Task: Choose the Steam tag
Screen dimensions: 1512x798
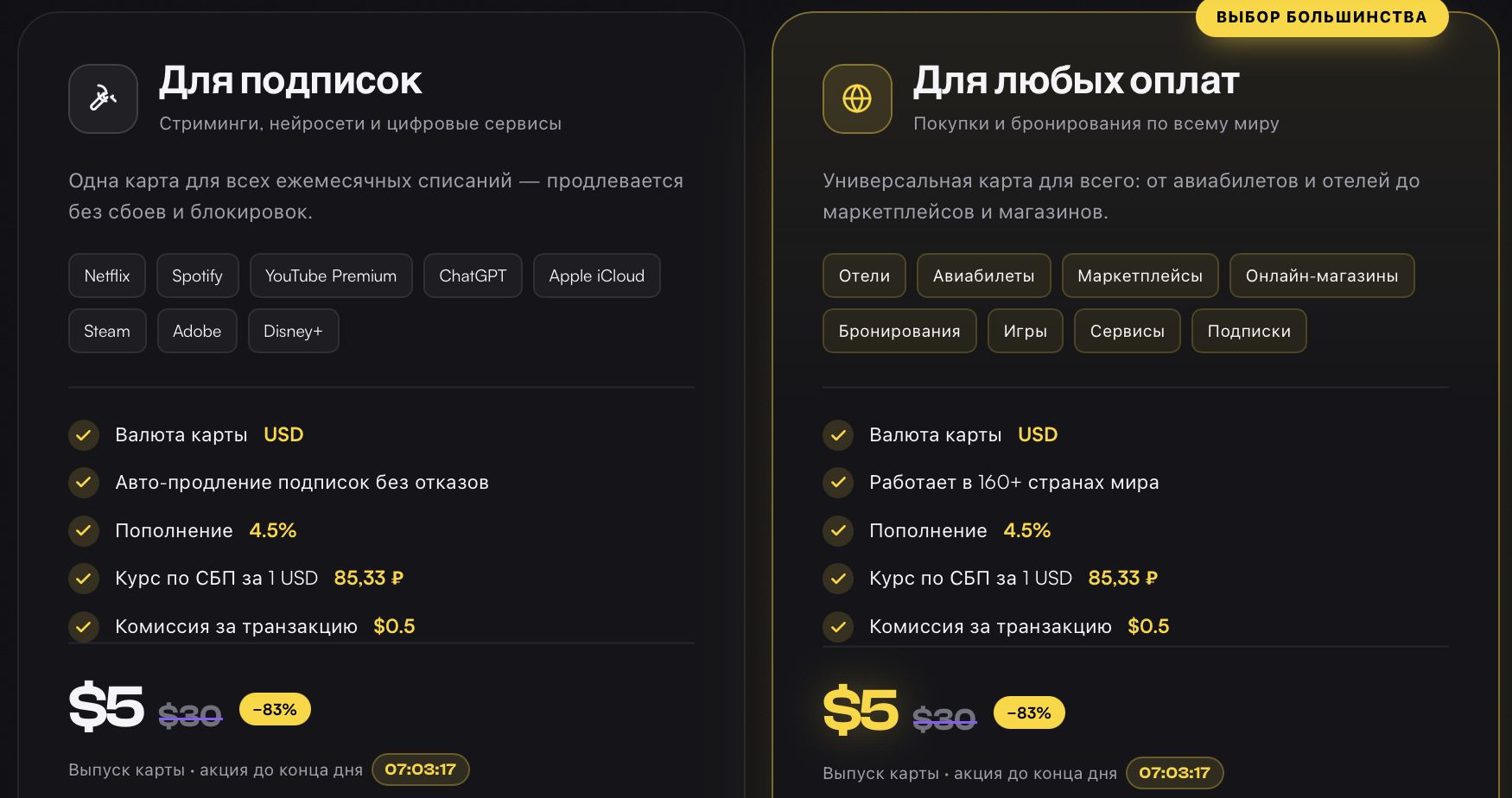Action: (x=107, y=331)
